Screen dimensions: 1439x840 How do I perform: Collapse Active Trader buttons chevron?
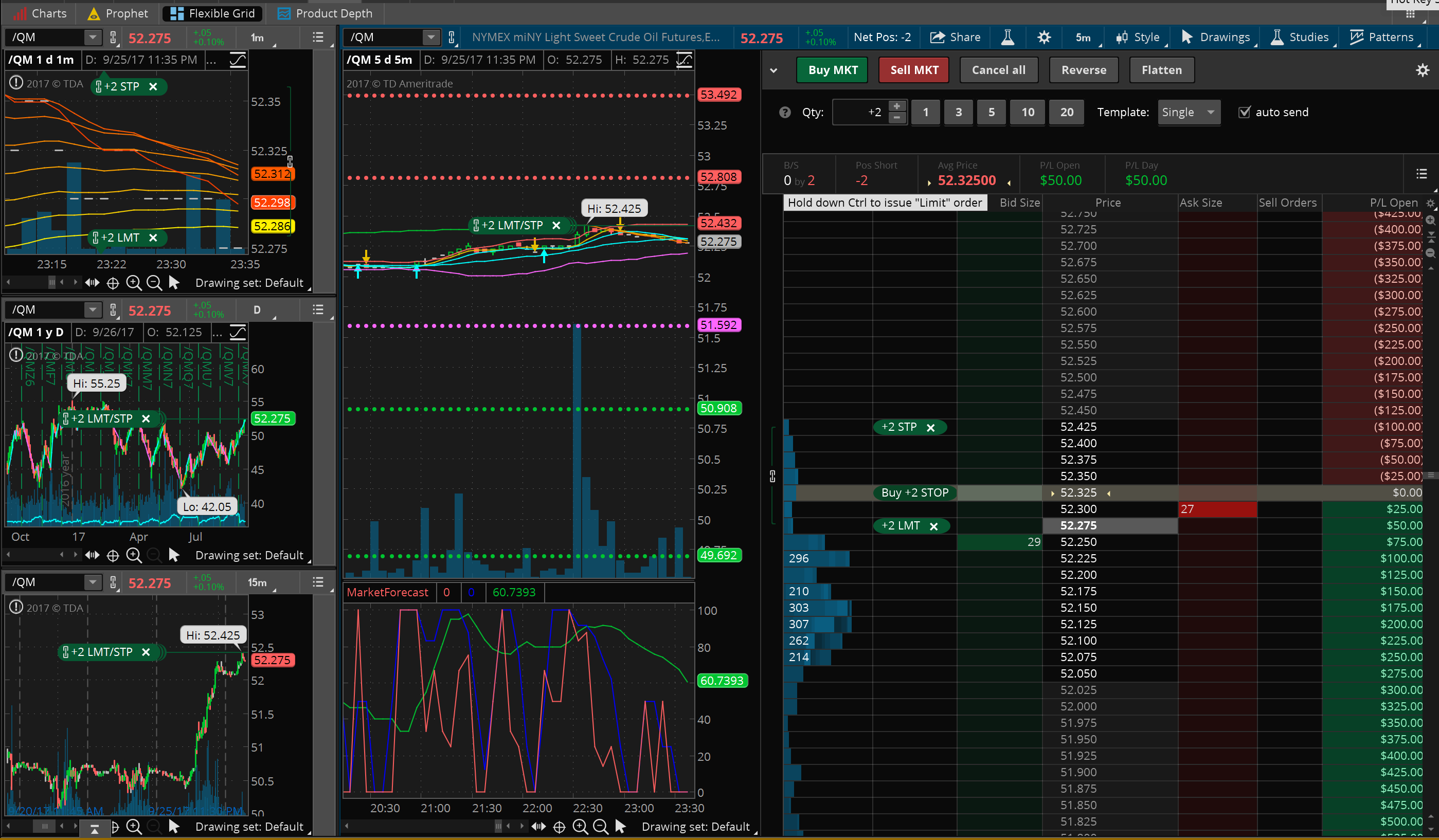(x=774, y=71)
